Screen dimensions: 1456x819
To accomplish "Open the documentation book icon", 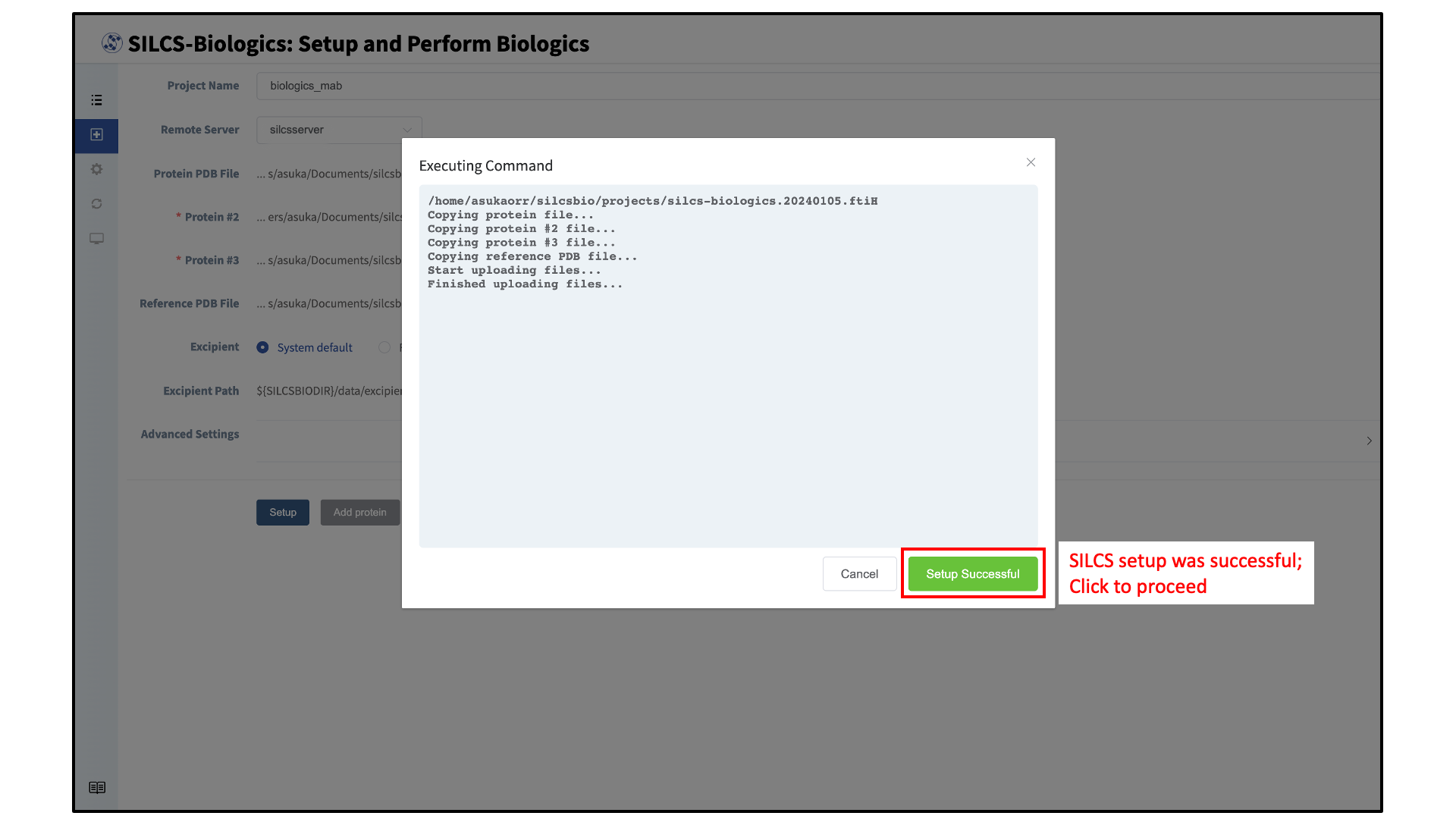I will tap(97, 787).
